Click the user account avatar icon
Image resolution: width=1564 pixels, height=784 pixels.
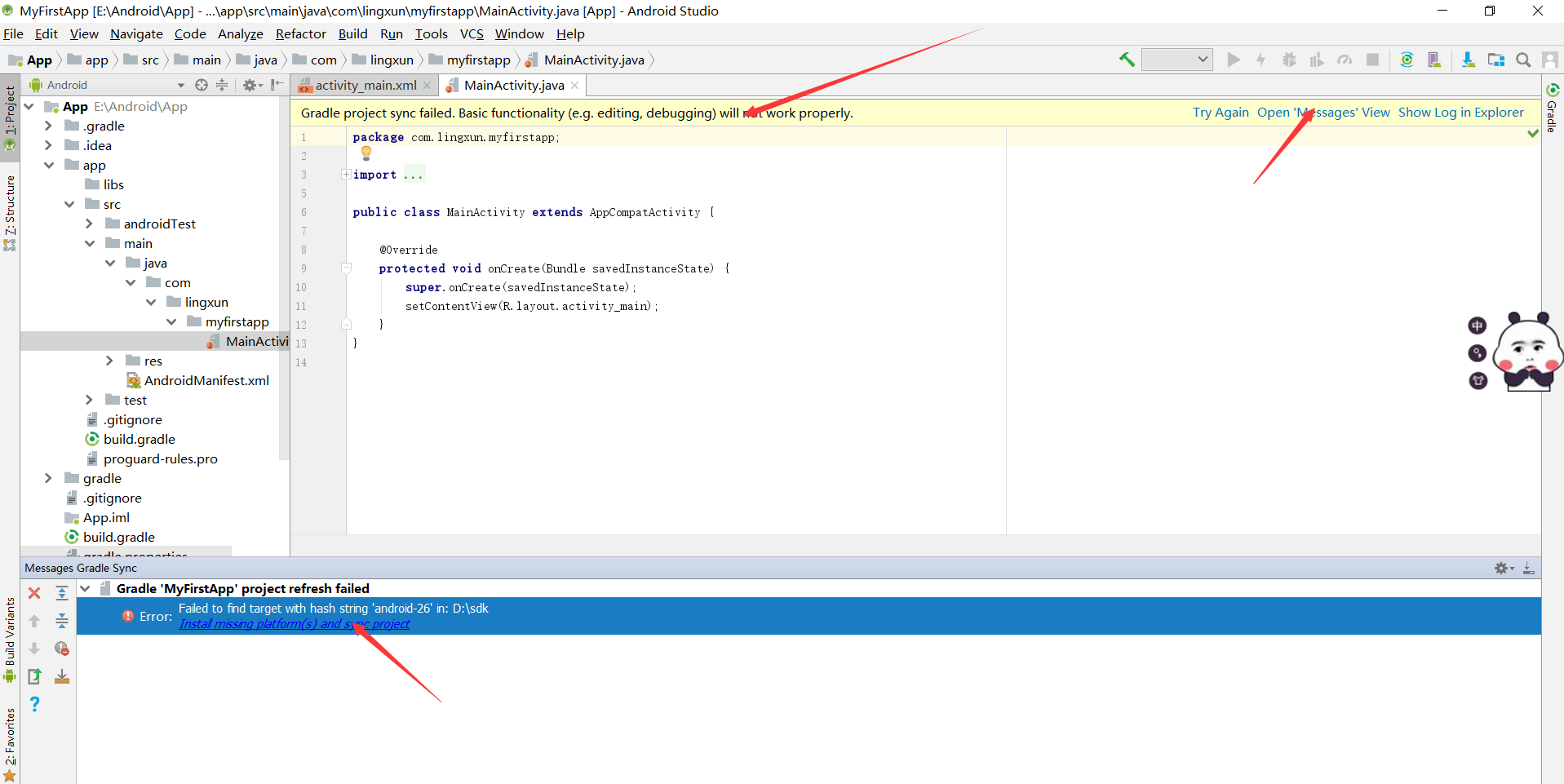[1550, 60]
